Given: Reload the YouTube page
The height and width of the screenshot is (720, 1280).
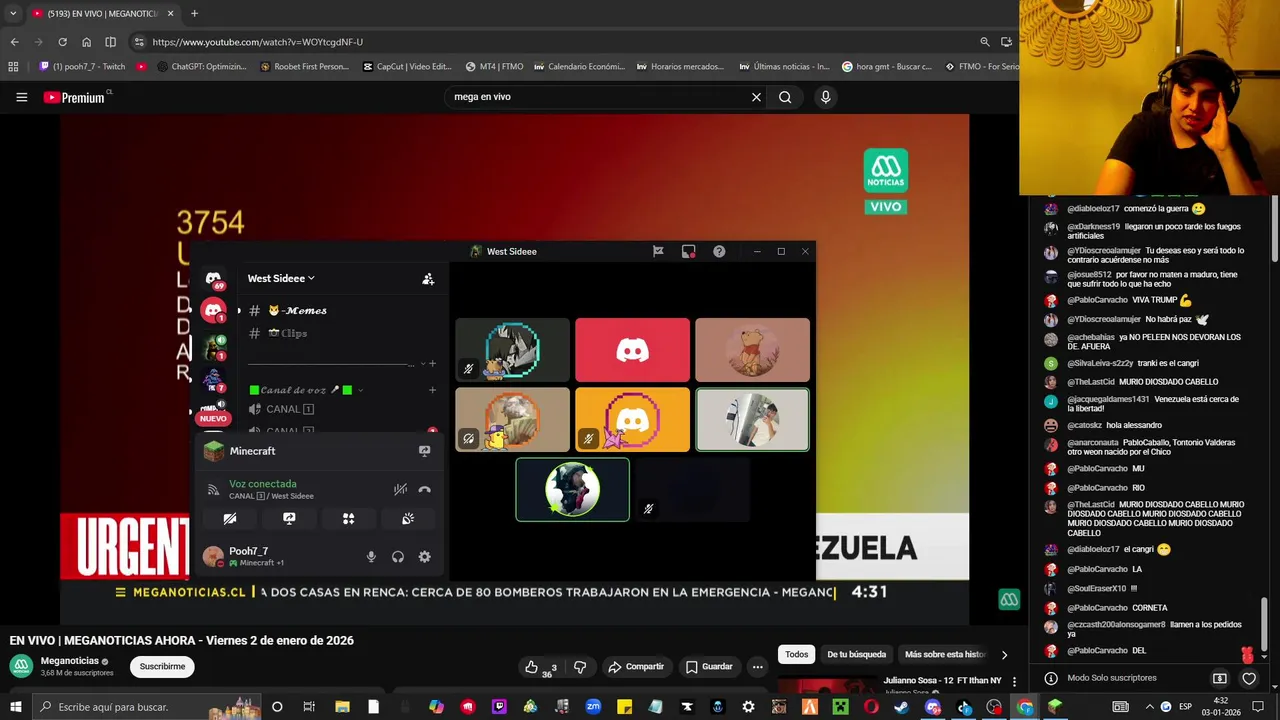Looking at the screenshot, I should [62, 42].
